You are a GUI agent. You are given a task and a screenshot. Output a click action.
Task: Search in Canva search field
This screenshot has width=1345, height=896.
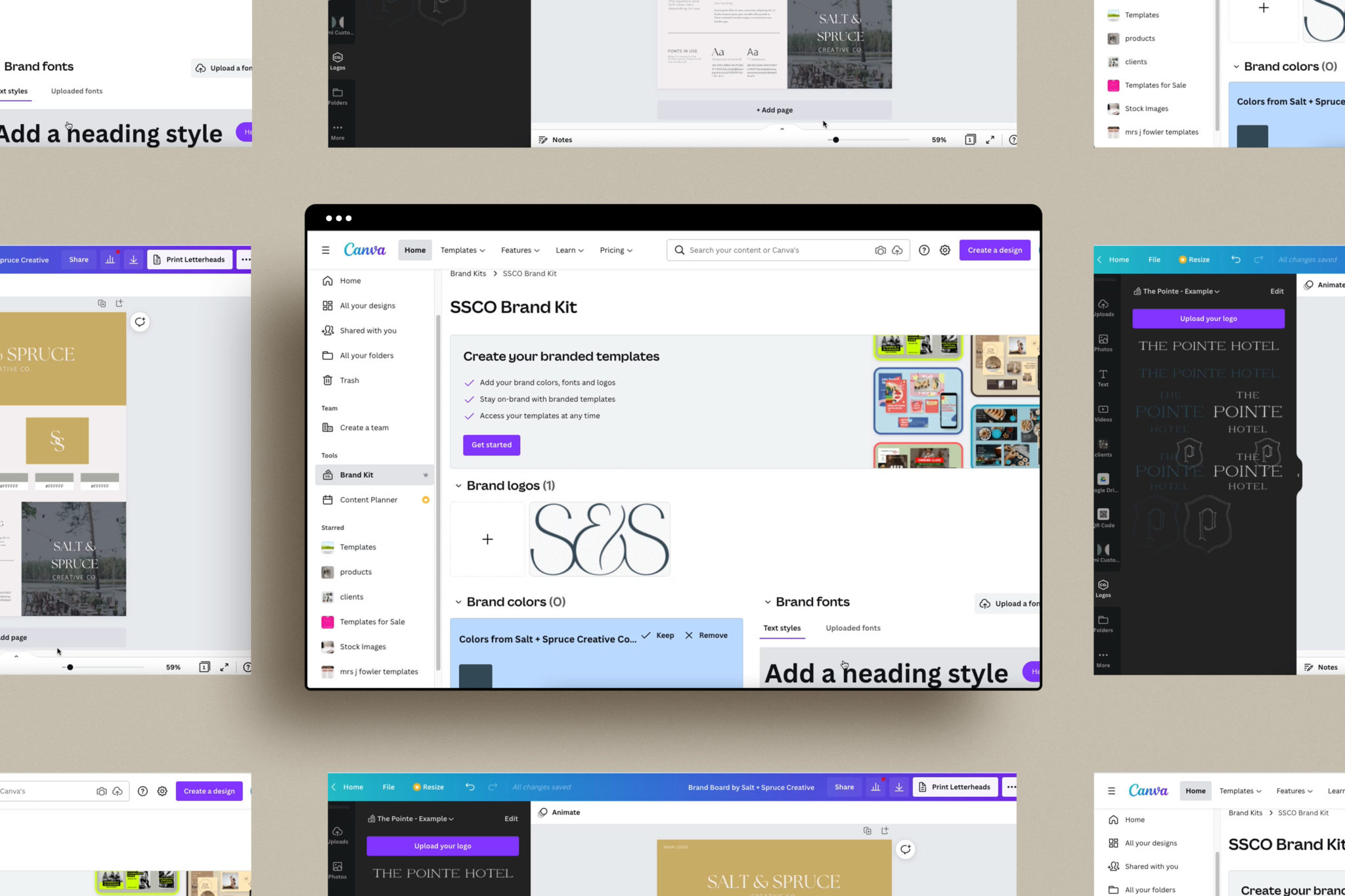[775, 249]
